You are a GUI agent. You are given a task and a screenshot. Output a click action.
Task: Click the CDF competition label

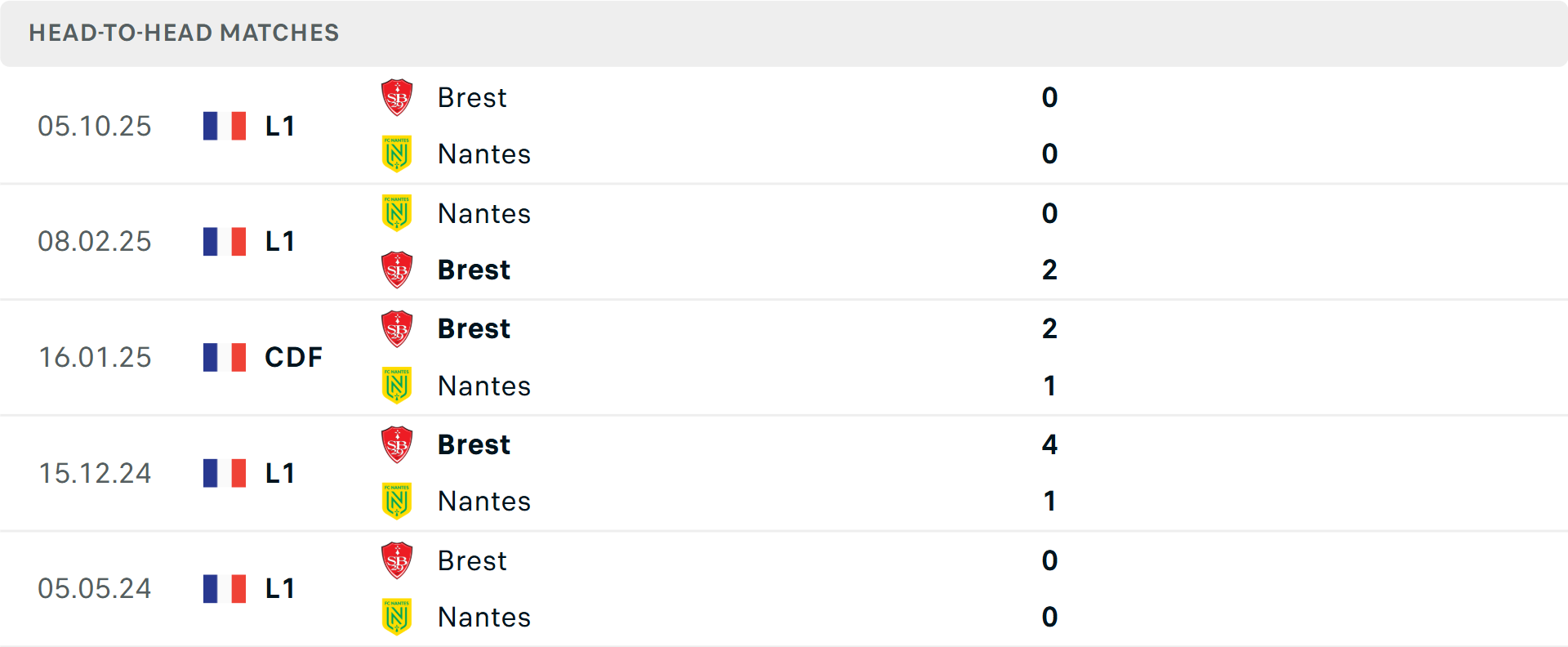291,357
